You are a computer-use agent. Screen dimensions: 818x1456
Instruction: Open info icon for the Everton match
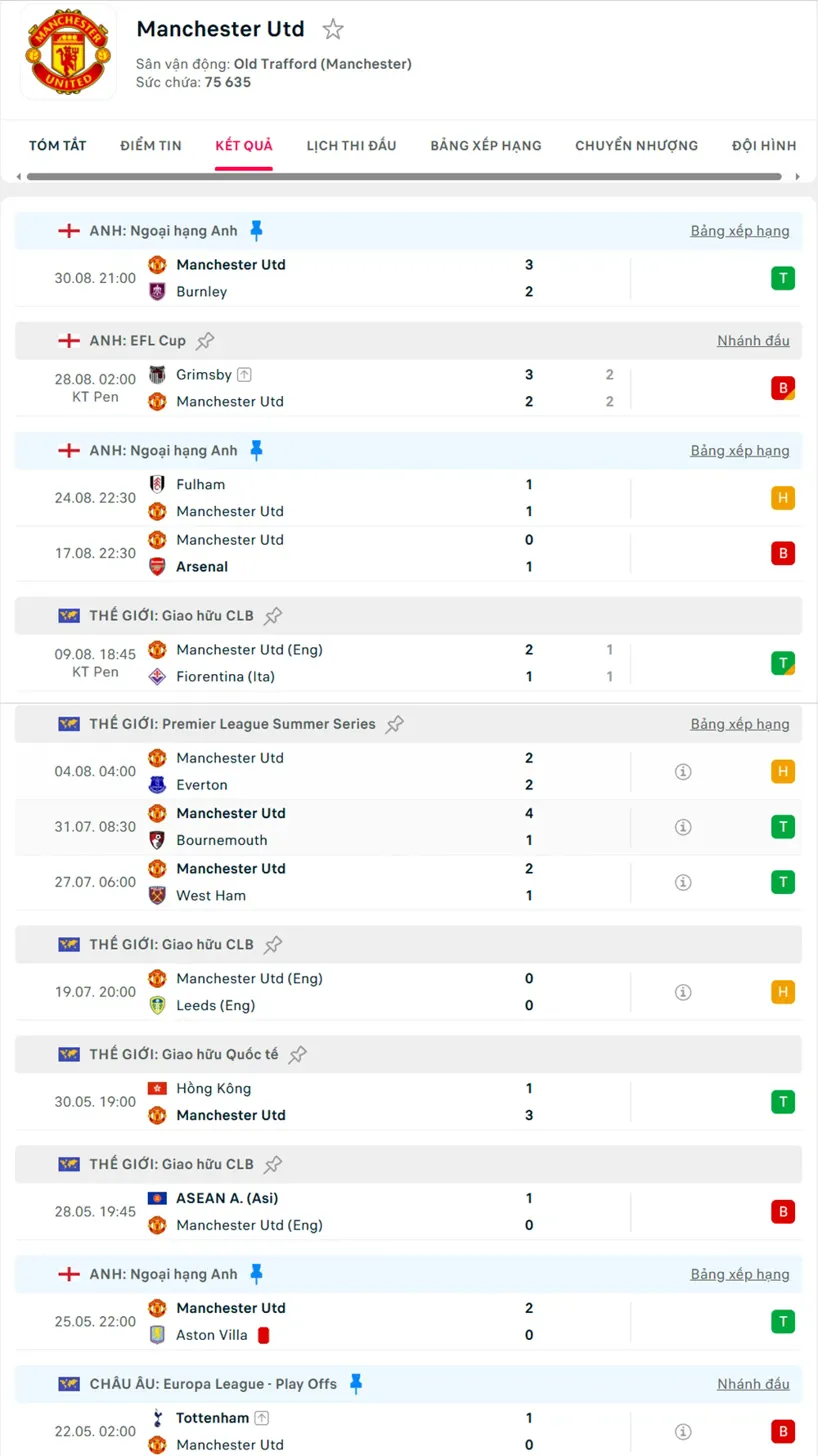[x=683, y=772]
